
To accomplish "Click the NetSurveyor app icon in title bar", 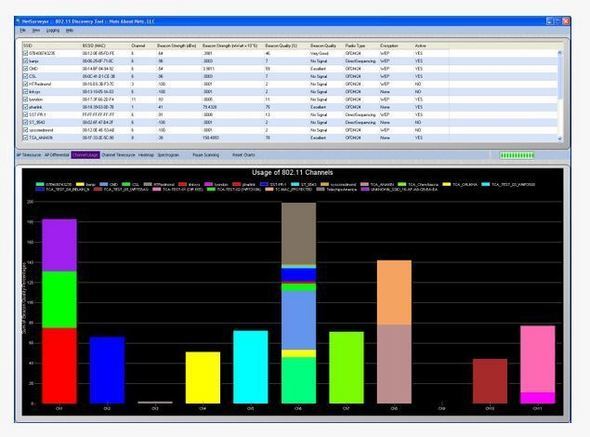I will pos(18,21).
